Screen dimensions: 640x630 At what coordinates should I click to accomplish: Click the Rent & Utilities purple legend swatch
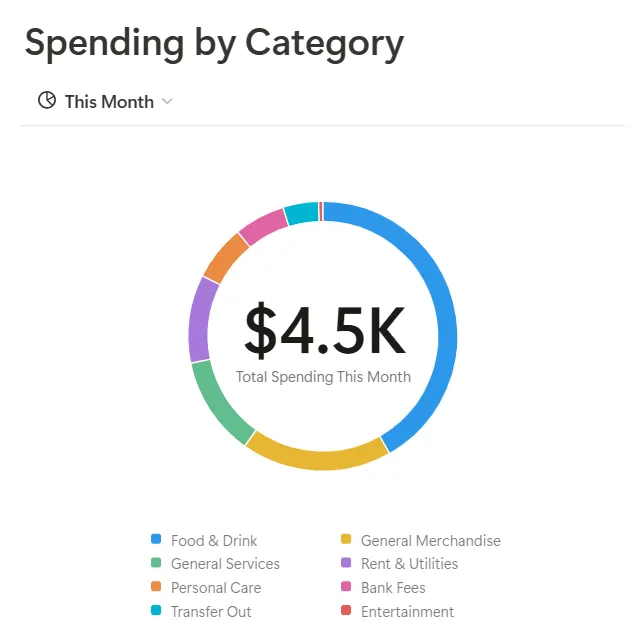346,564
